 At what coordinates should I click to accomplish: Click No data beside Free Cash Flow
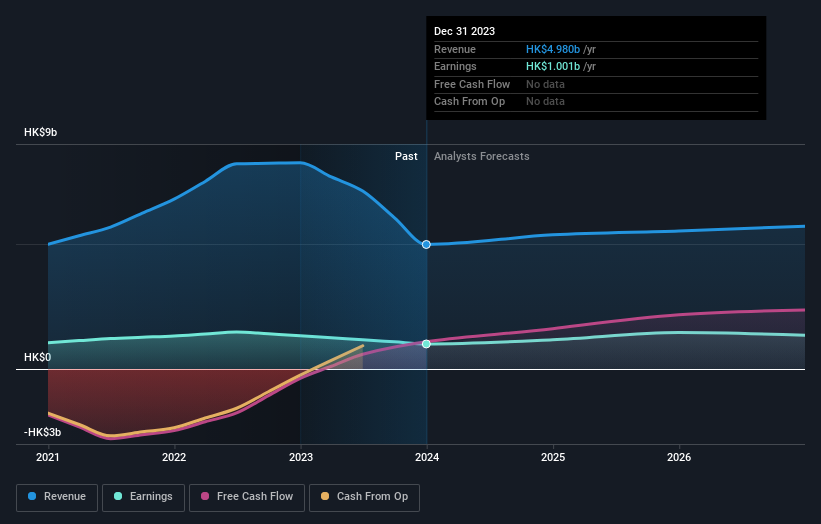(545, 84)
